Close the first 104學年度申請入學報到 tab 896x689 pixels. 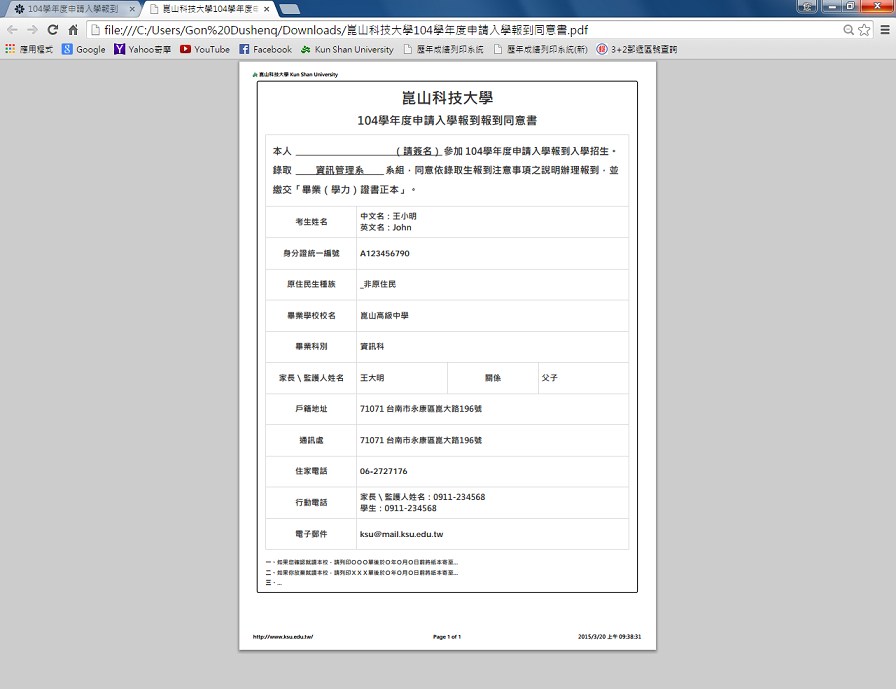(132, 9)
